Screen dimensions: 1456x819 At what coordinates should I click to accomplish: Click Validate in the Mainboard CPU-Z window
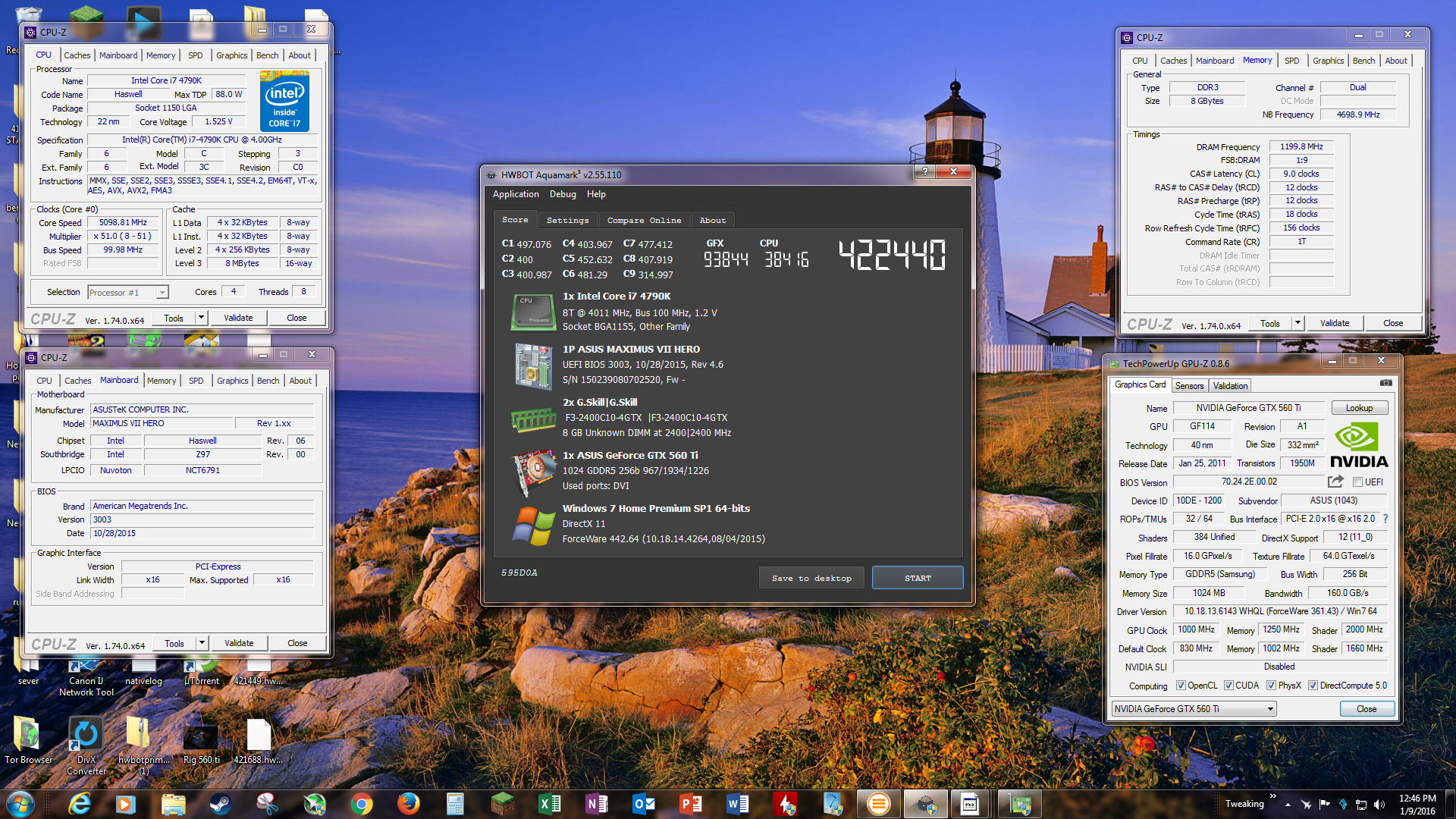pos(239,643)
